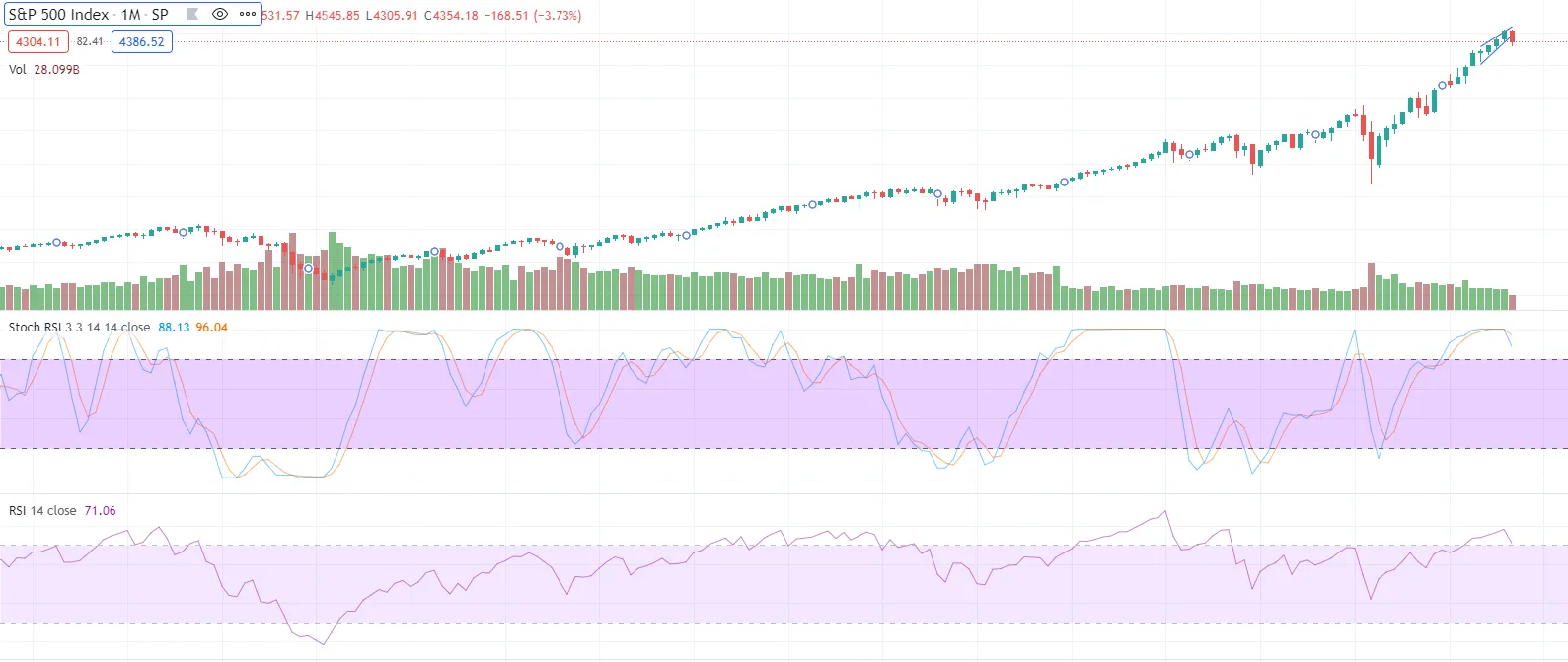1568x662 pixels.
Task: Click the Stoch RSI value 88.13
Action: [174, 328]
